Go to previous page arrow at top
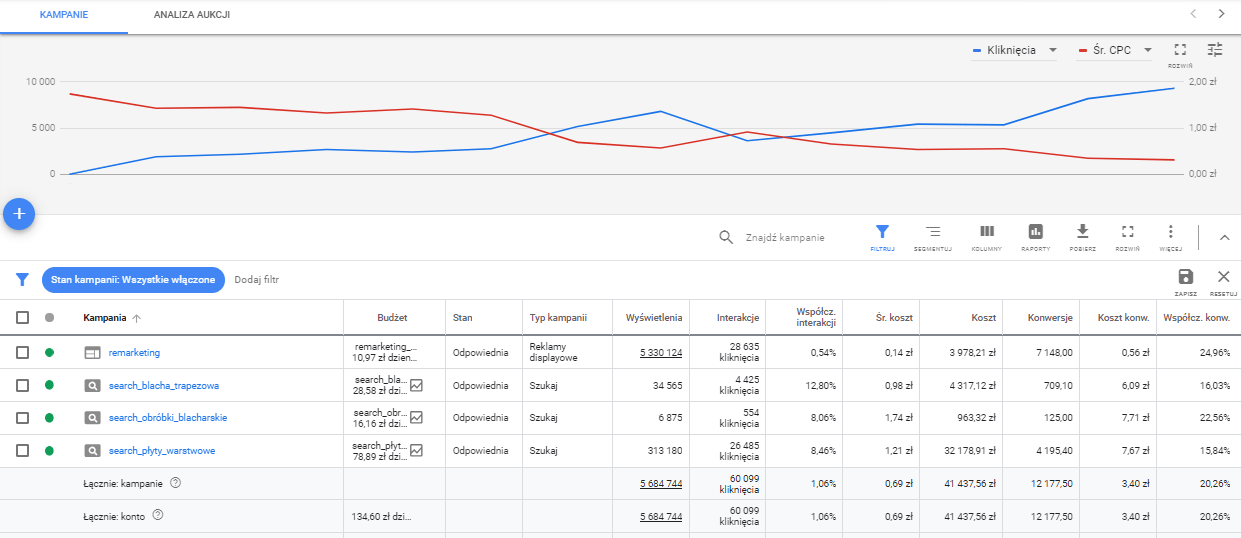The height and width of the screenshot is (538, 1241). 1193,14
